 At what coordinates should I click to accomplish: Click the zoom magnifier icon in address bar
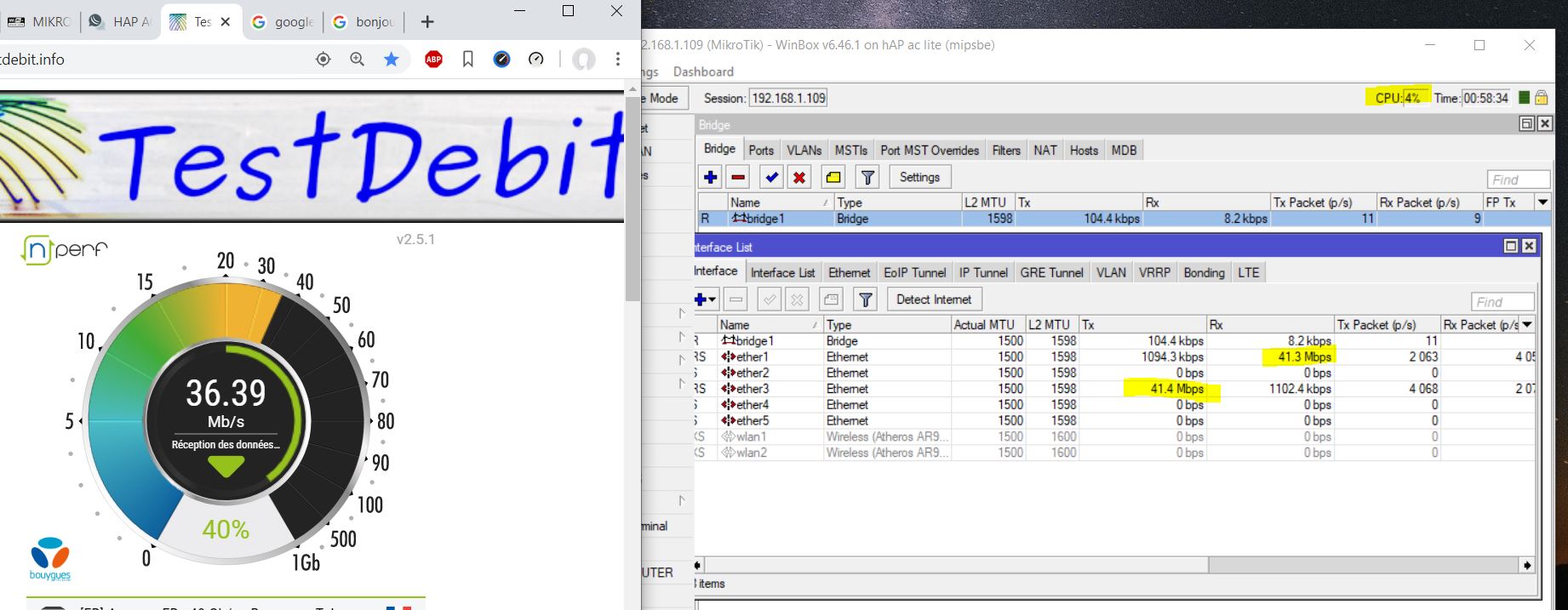click(357, 60)
